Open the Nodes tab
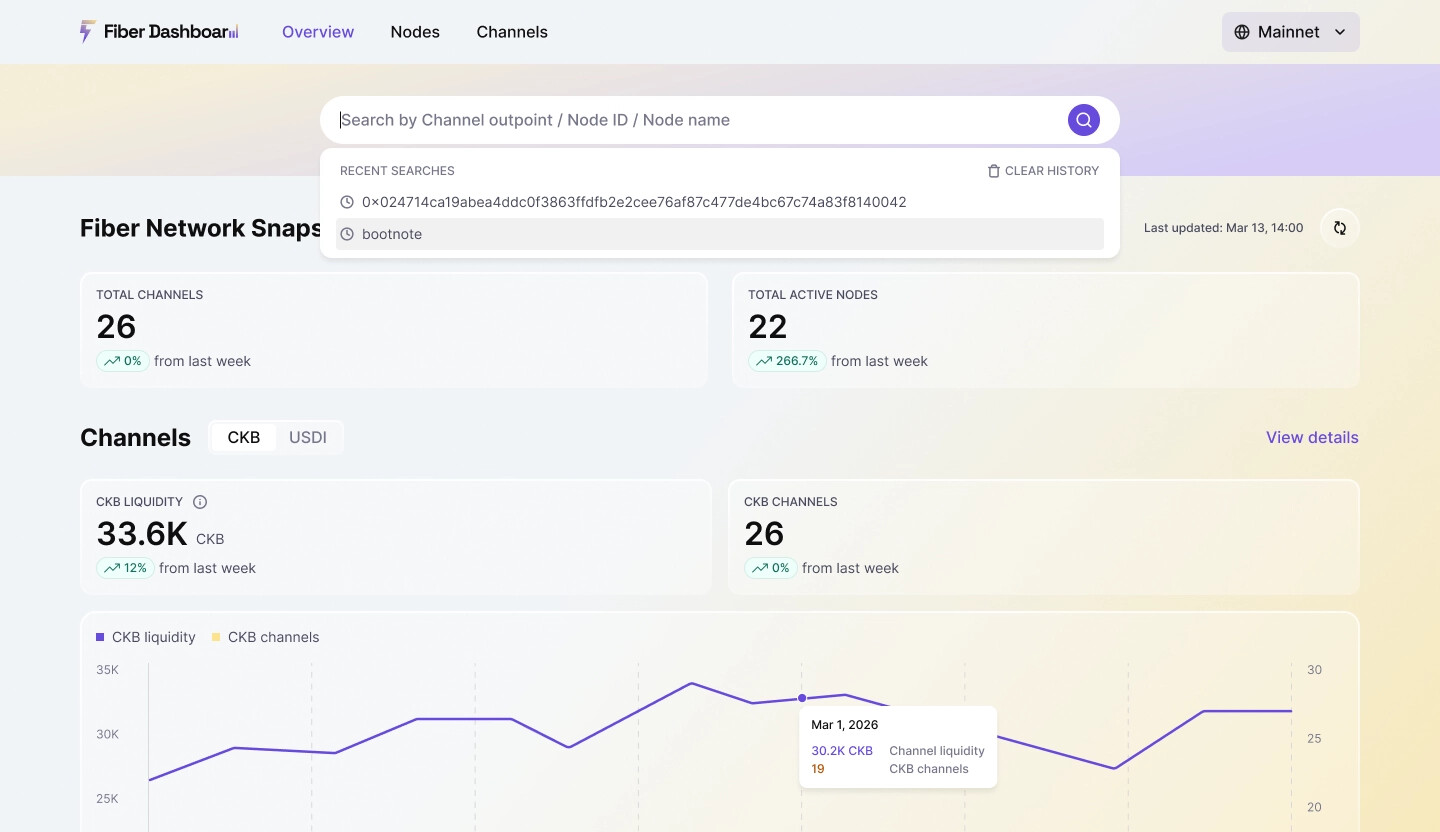This screenshot has height=832, width=1440. (415, 32)
